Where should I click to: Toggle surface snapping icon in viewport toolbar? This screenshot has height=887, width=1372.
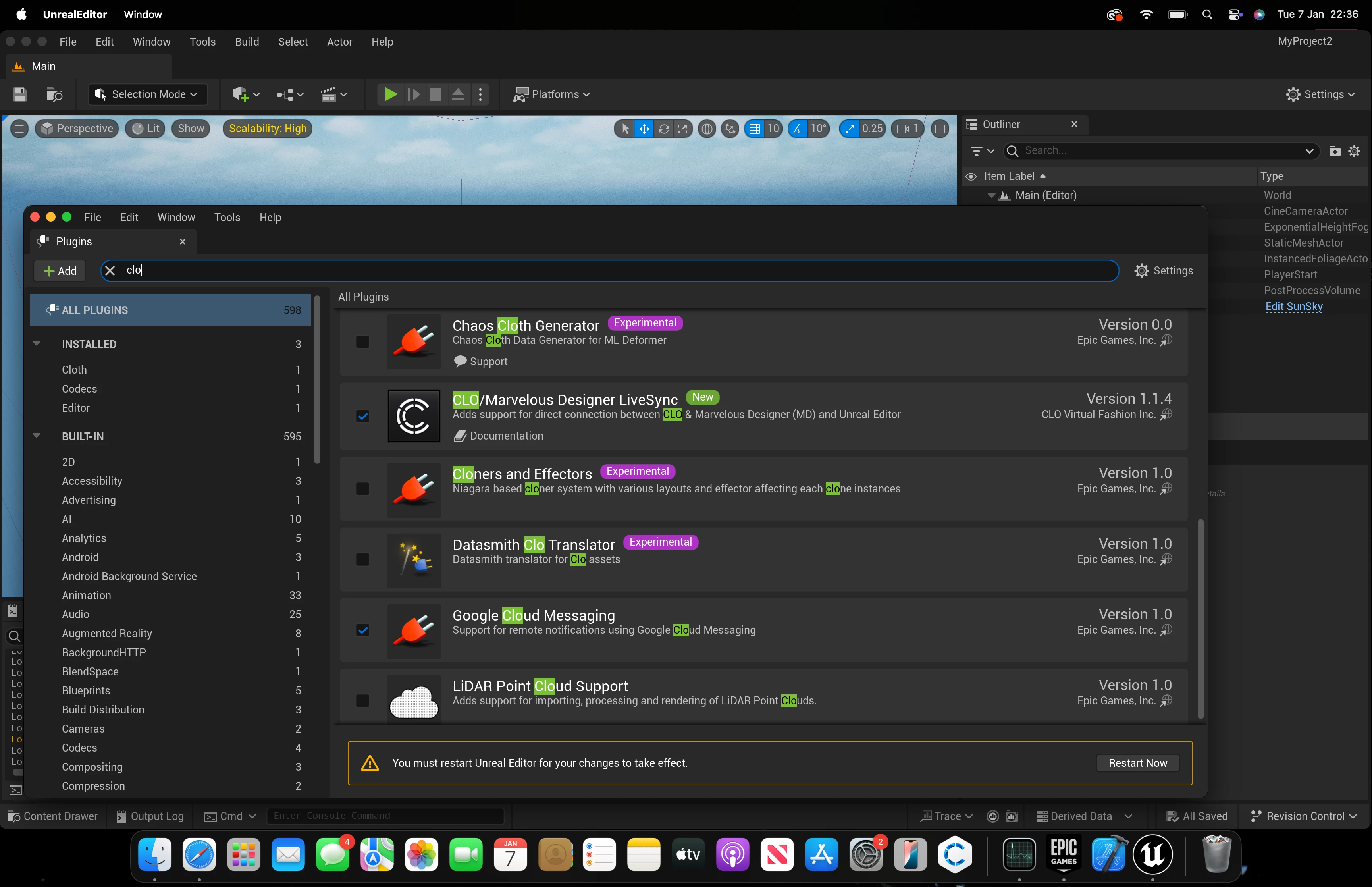729,129
